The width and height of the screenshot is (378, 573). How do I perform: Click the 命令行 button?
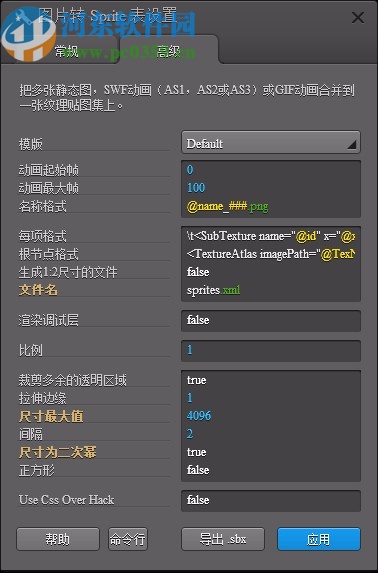[x=128, y=539]
